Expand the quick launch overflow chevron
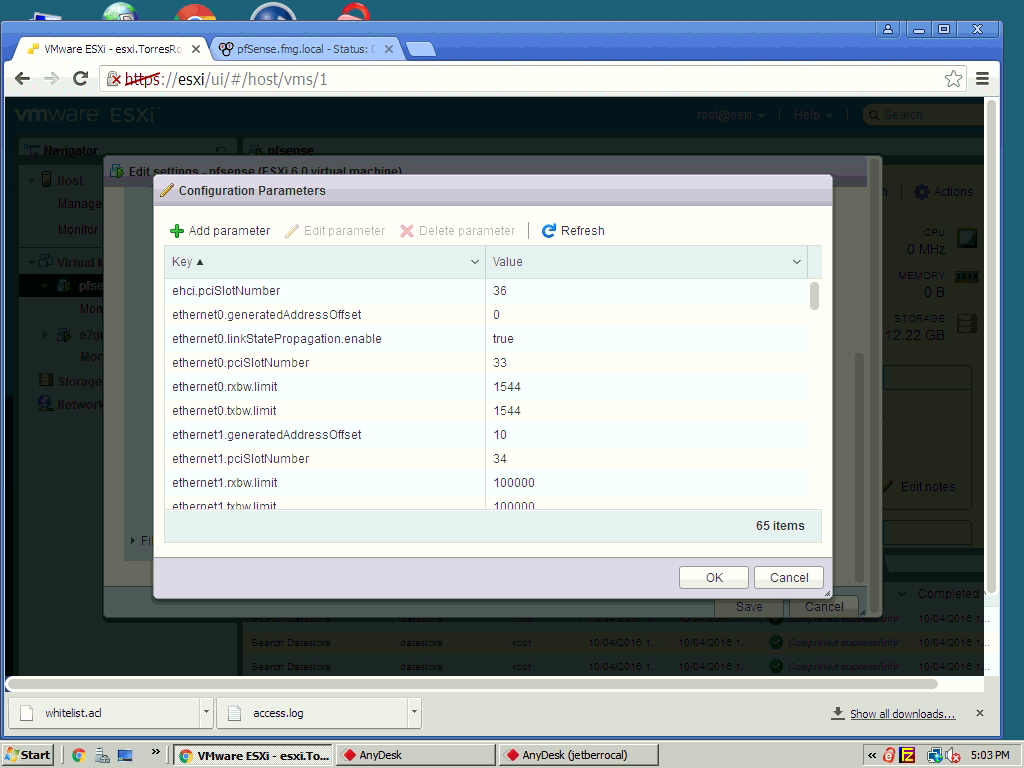The width and height of the screenshot is (1024, 768). click(x=155, y=752)
